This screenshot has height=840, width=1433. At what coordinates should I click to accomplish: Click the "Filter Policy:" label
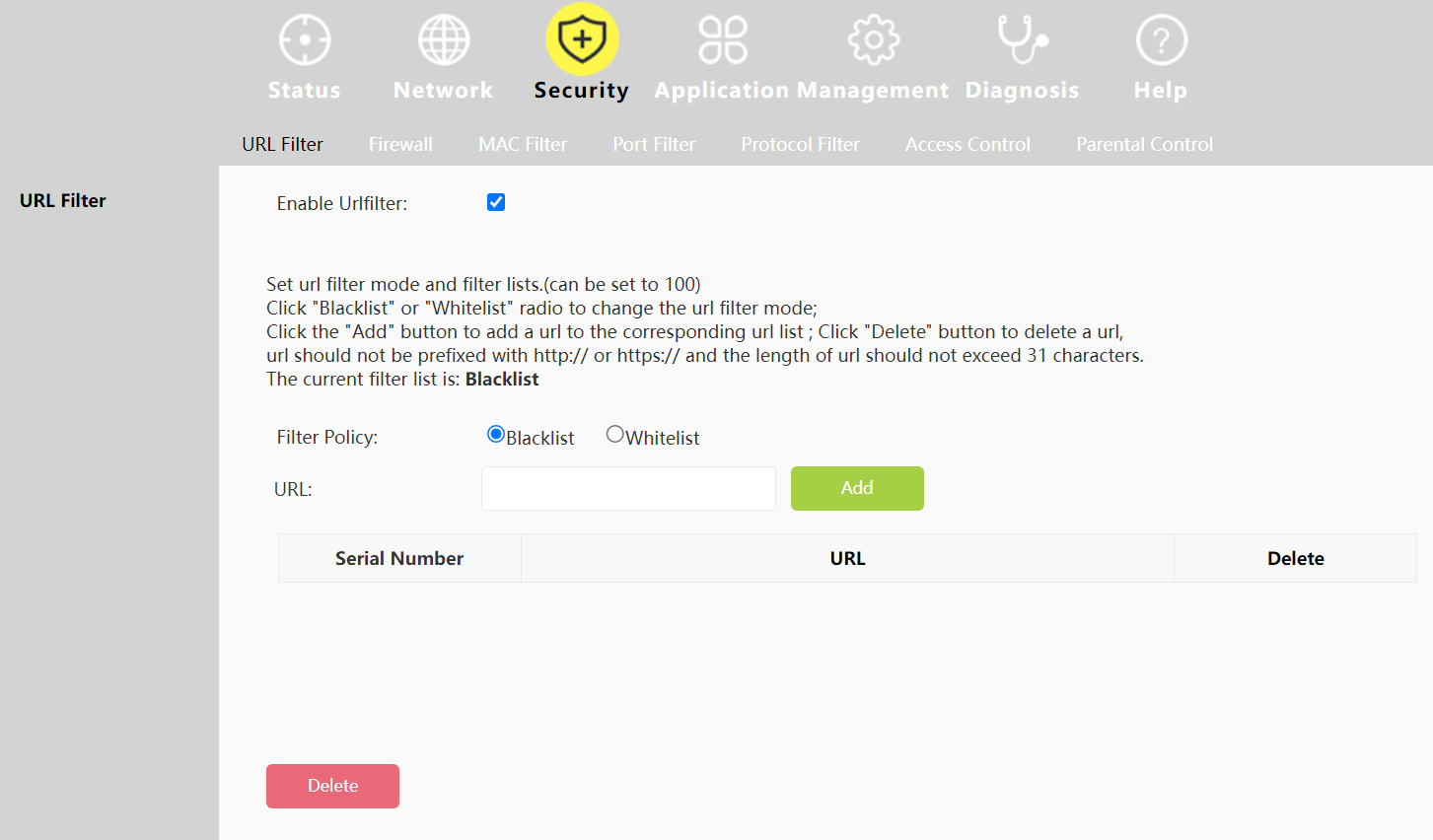coord(327,437)
